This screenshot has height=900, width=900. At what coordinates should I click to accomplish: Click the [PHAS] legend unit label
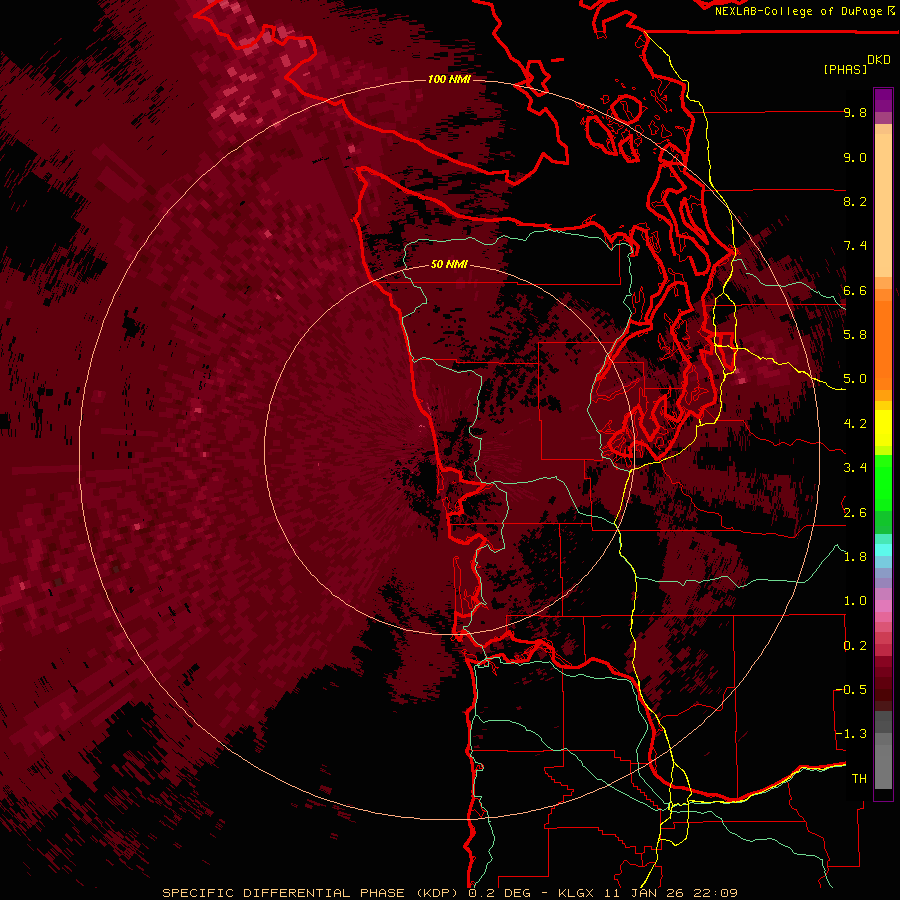(x=845, y=69)
